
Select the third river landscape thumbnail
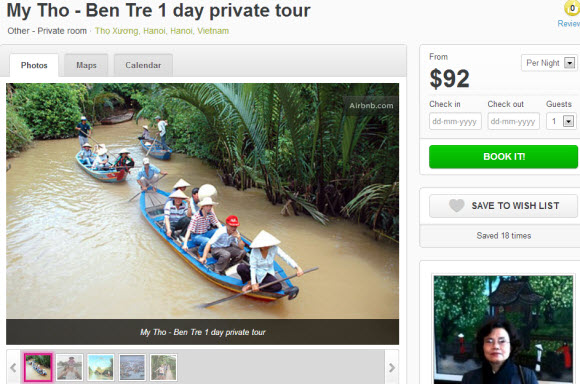(101, 367)
